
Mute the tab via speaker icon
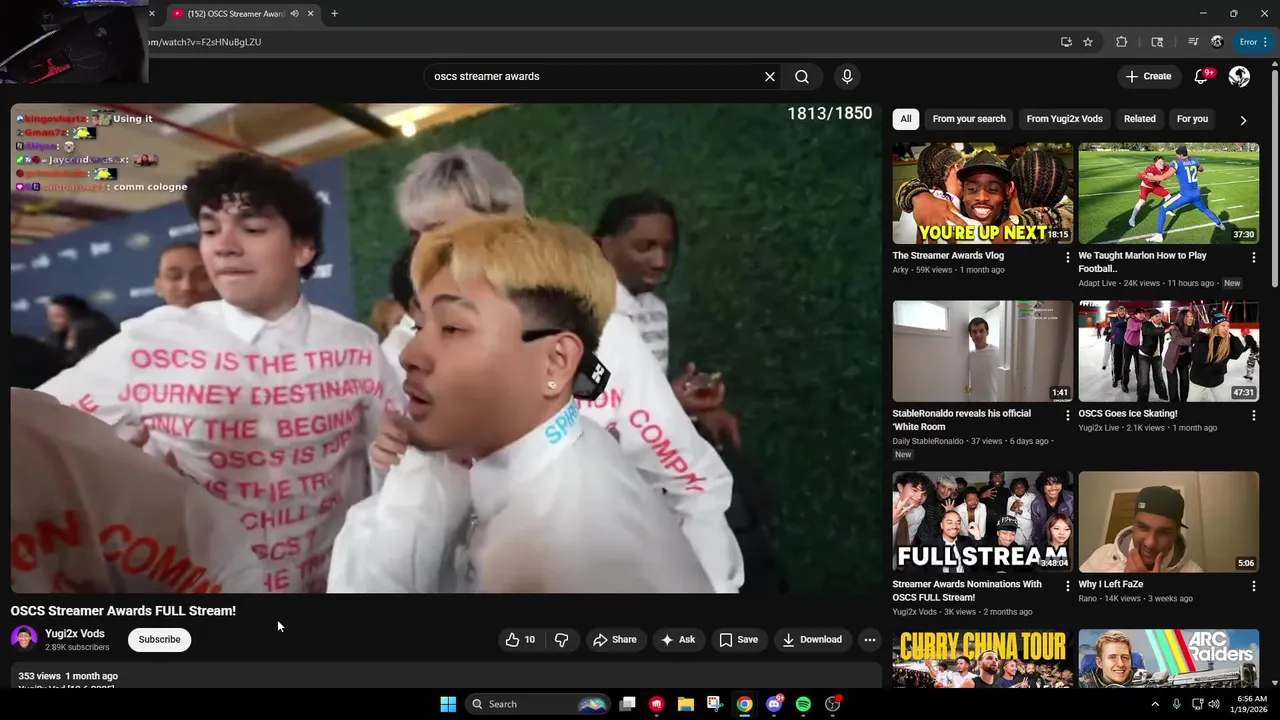pos(294,14)
